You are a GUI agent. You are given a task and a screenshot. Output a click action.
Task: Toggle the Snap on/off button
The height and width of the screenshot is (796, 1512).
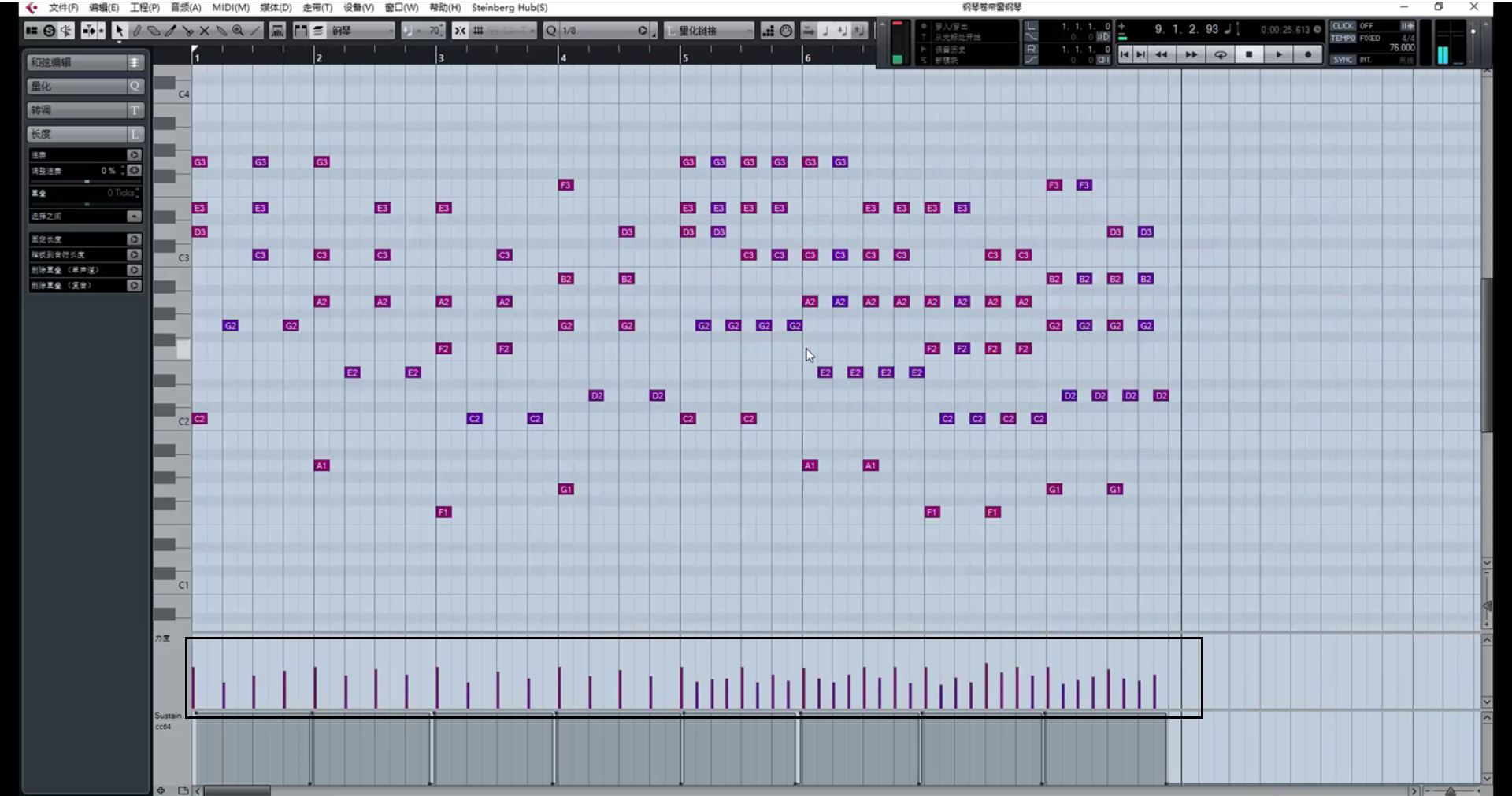460,31
